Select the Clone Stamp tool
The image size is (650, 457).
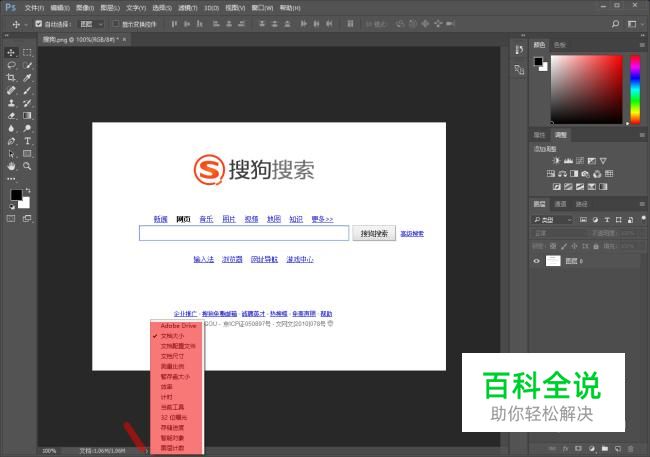tap(11, 103)
